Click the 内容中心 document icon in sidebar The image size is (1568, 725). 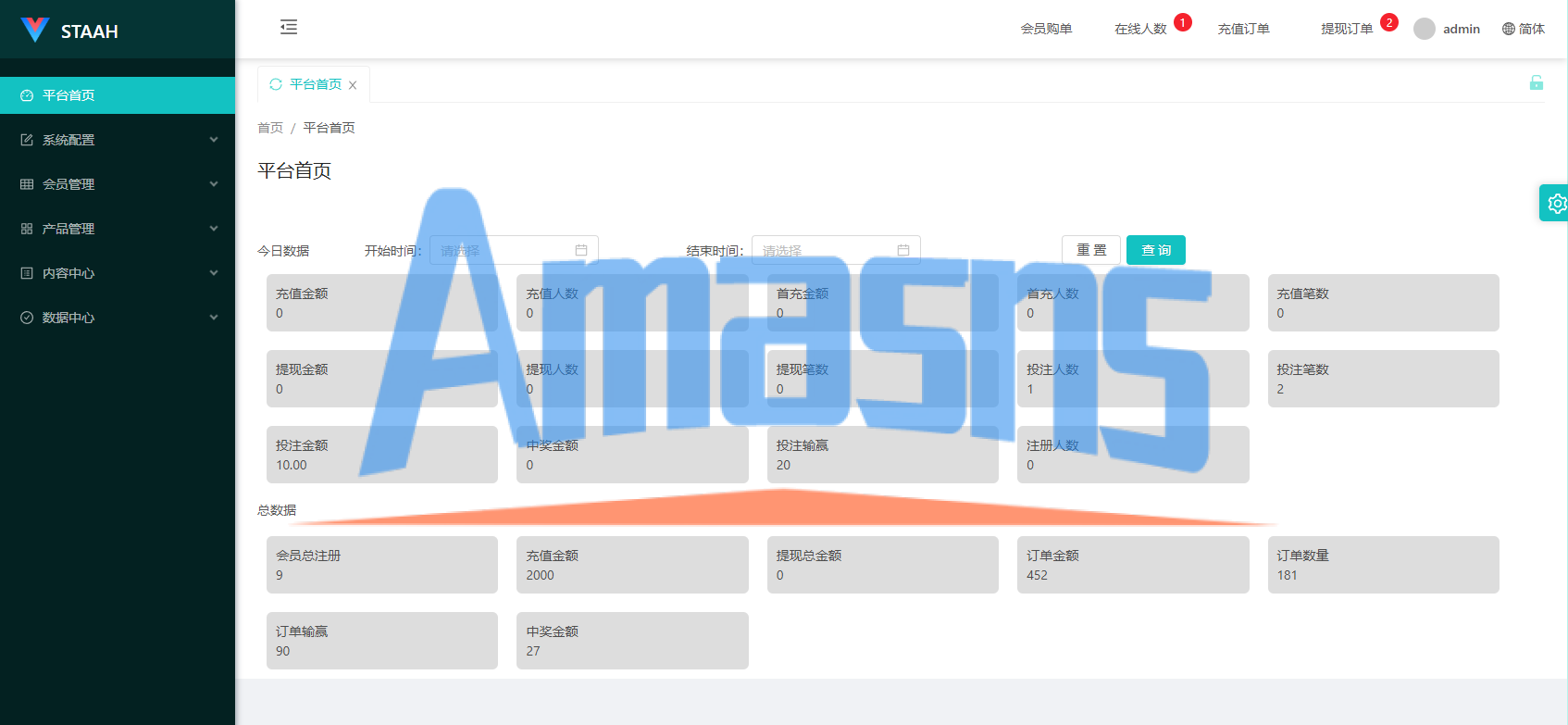[27, 273]
